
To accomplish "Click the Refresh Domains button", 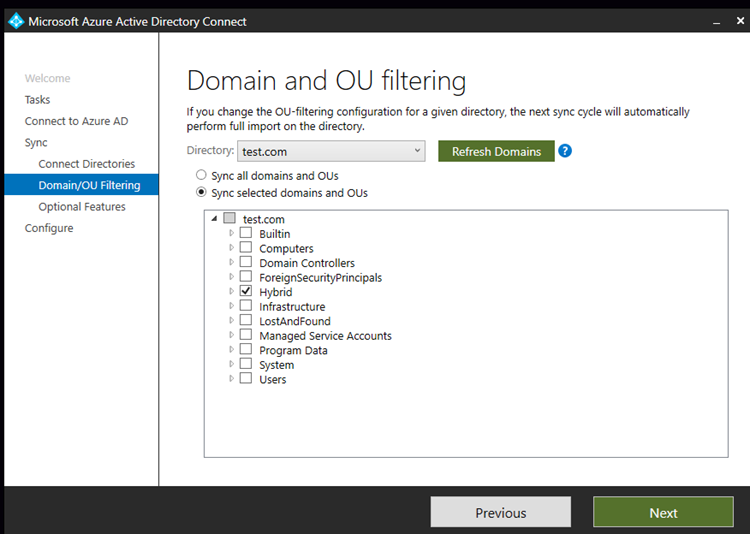I will (496, 151).
